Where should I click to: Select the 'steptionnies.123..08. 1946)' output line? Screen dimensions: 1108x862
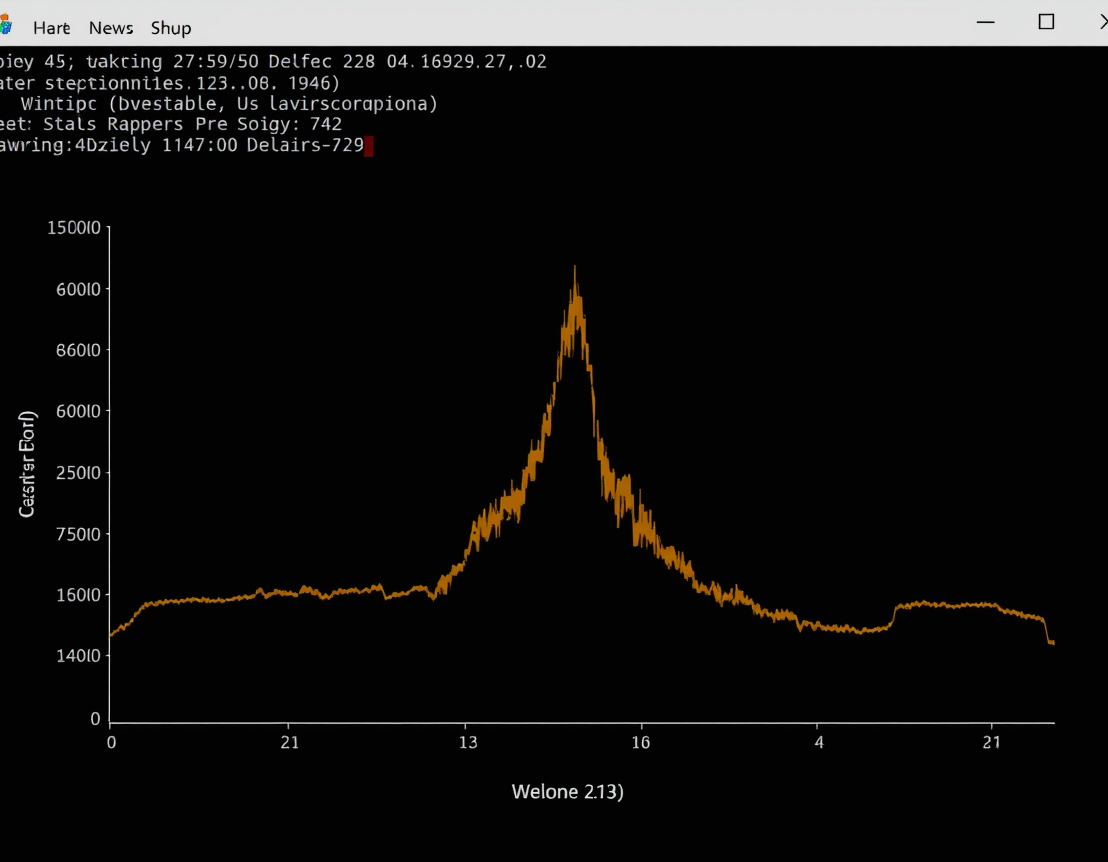170,83
